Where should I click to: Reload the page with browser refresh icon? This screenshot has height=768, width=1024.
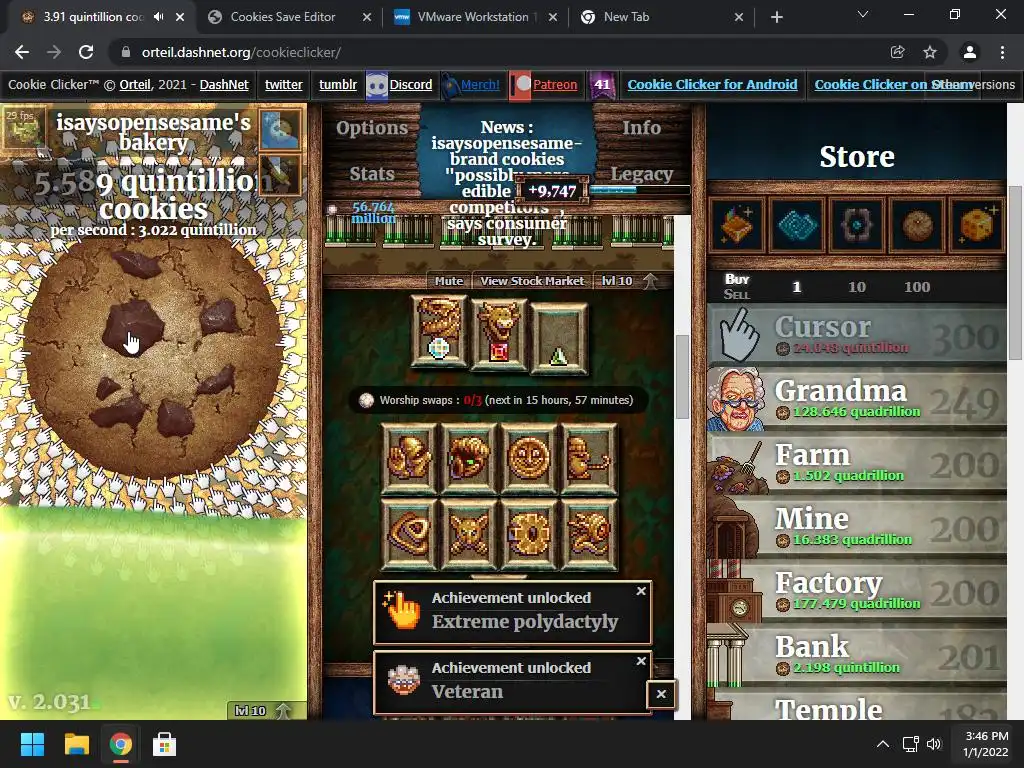[86, 52]
